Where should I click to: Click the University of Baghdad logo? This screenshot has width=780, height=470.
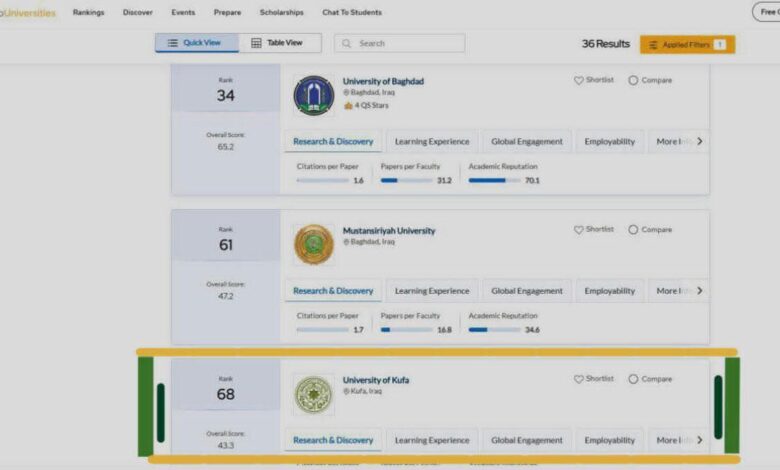(x=313, y=95)
